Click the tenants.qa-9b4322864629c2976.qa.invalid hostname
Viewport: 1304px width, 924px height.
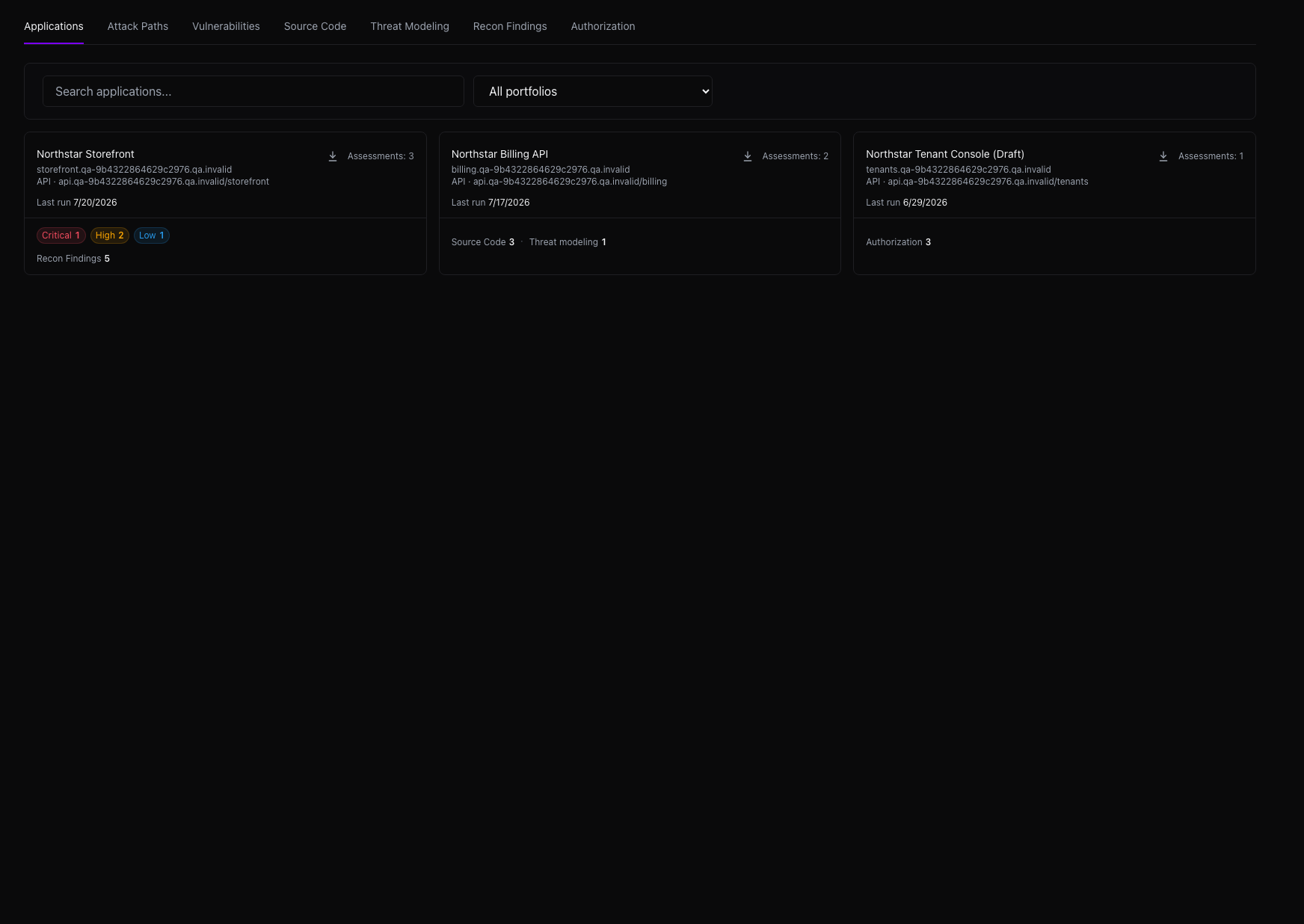(959, 170)
